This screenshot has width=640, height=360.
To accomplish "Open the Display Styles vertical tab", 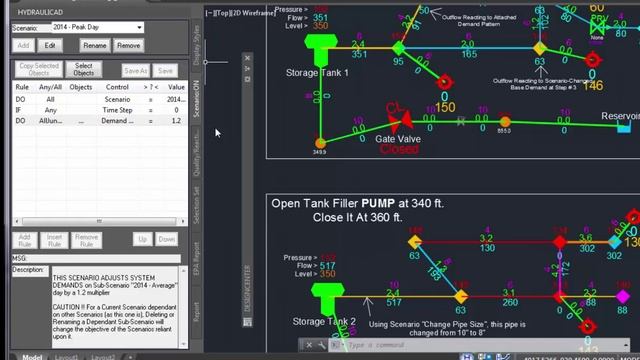I will (196, 45).
